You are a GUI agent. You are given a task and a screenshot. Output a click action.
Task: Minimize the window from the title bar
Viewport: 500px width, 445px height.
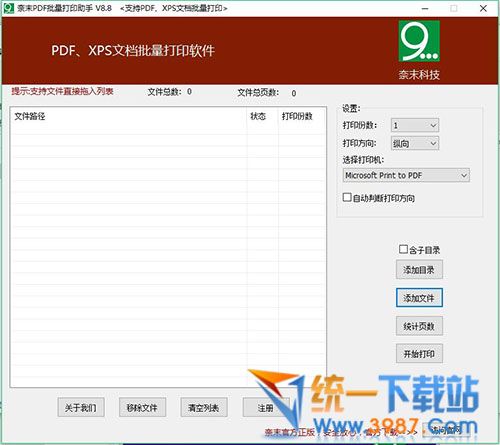coord(425,9)
